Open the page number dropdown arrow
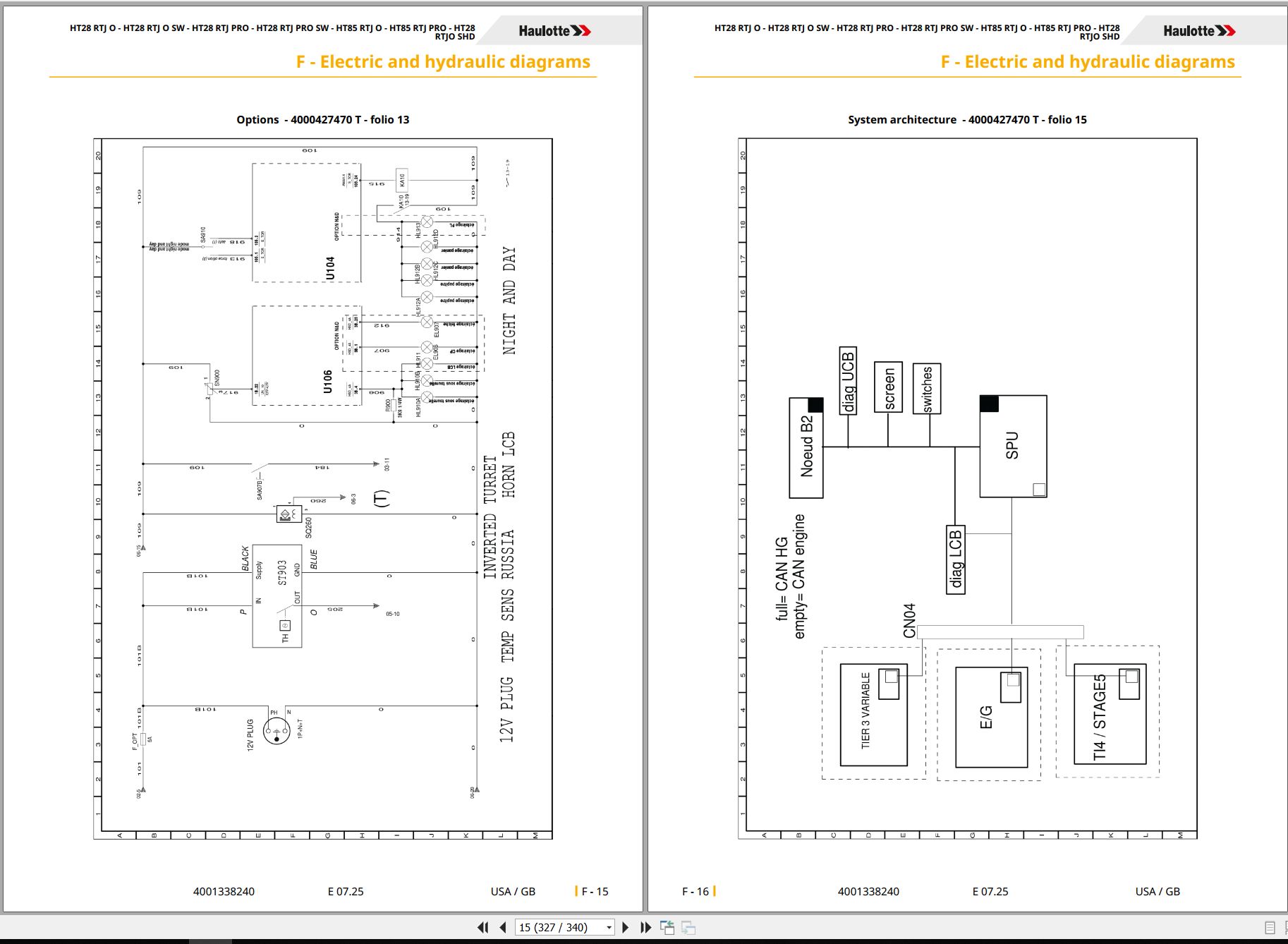Screen dimensions: 1288x944 click(609, 927)
